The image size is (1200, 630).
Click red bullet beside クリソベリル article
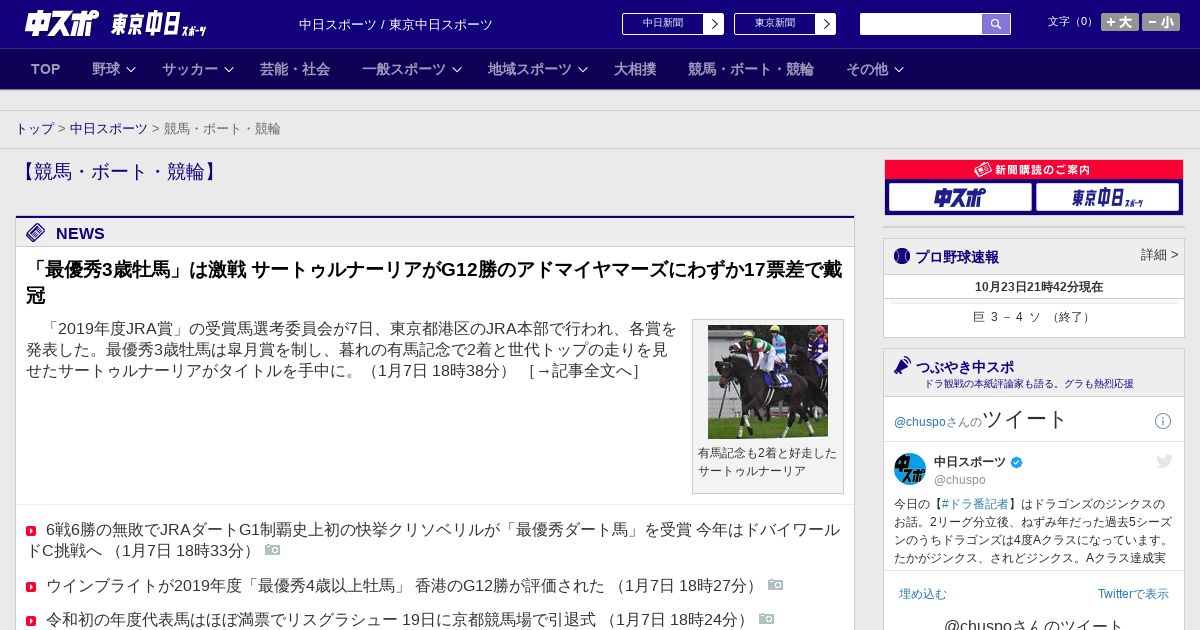point(31,531)
